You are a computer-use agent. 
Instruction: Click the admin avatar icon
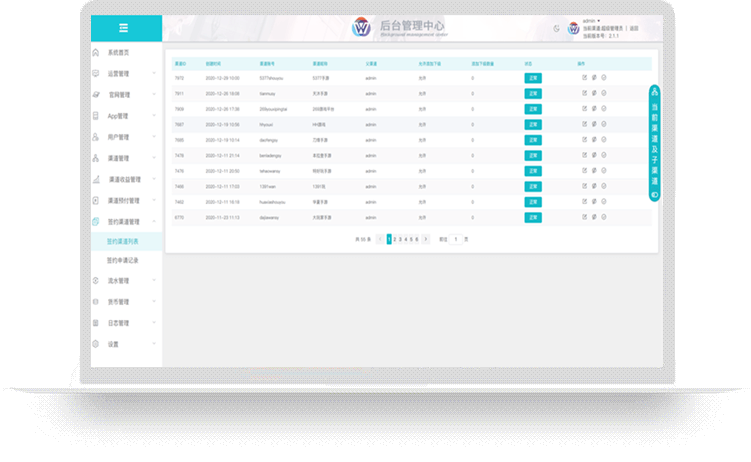[574, 28]
